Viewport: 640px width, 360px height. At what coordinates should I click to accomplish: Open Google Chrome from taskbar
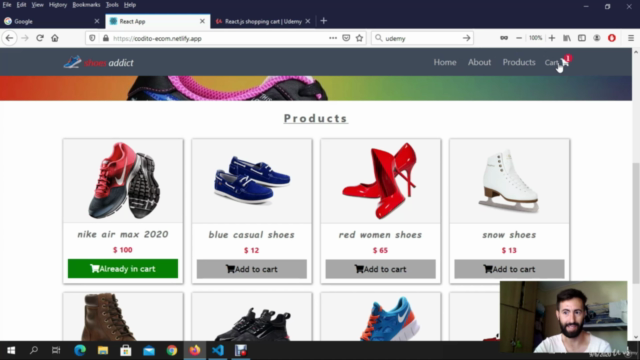tap(172, 350)
